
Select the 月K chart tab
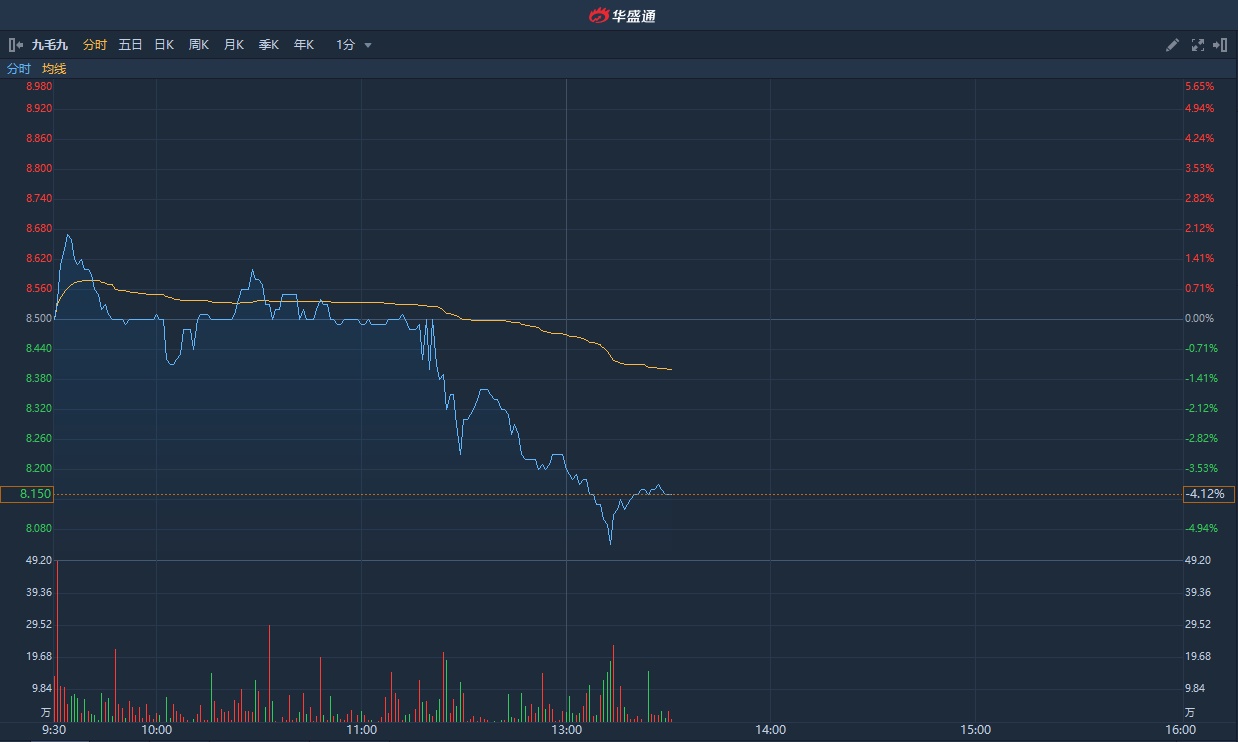(x=234, y=45)
